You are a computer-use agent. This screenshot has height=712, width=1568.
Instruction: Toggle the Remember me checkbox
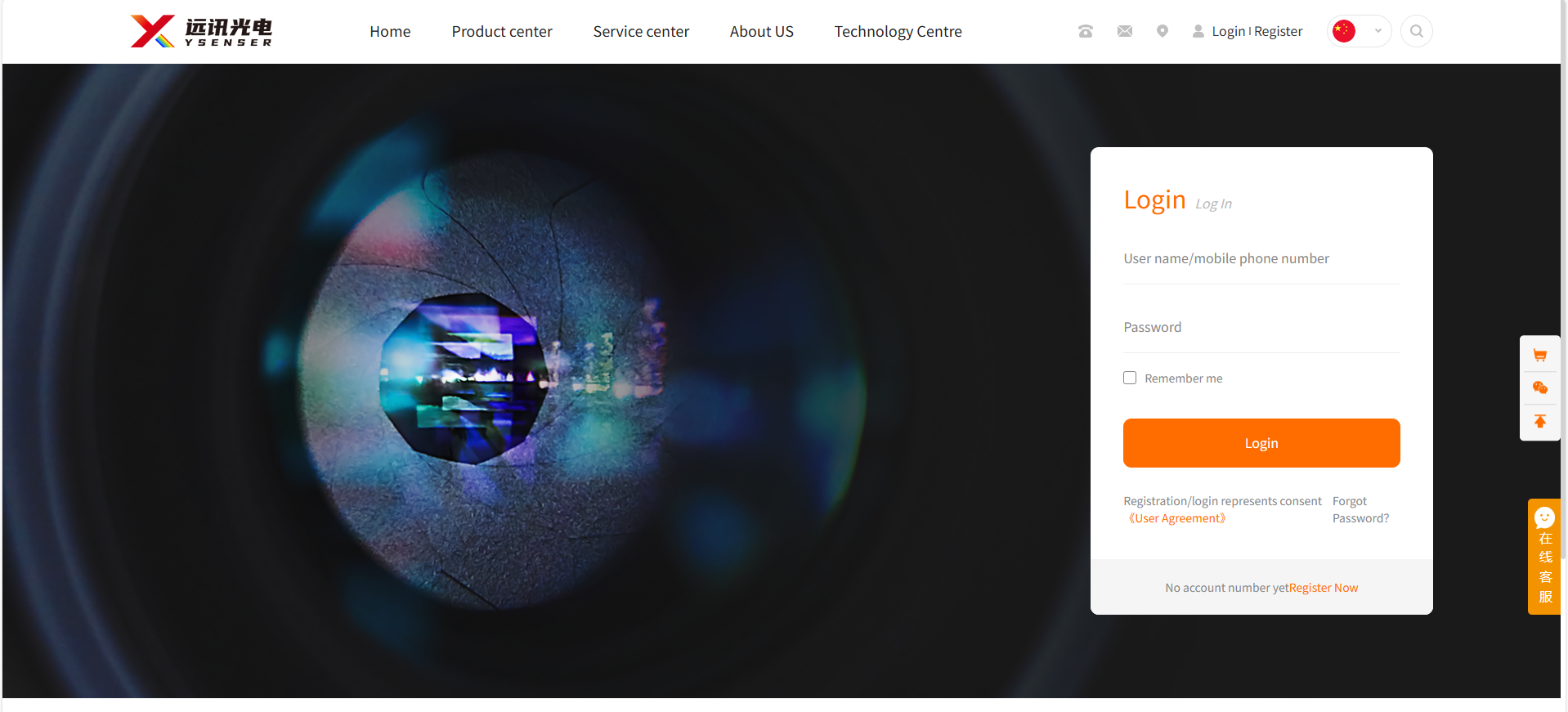pyautogui.click(x=1130, y=378)
